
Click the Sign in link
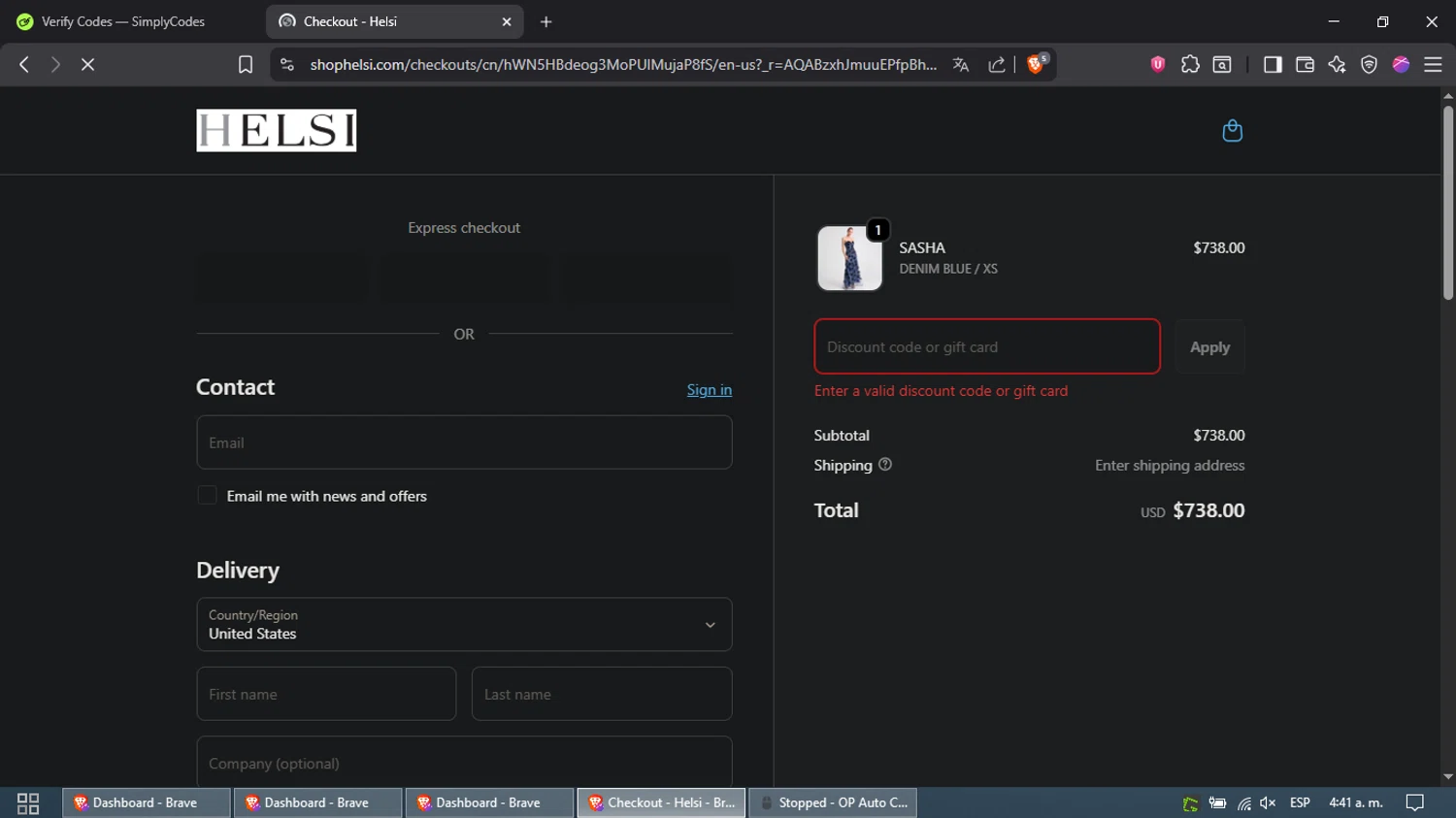(710, 390)
